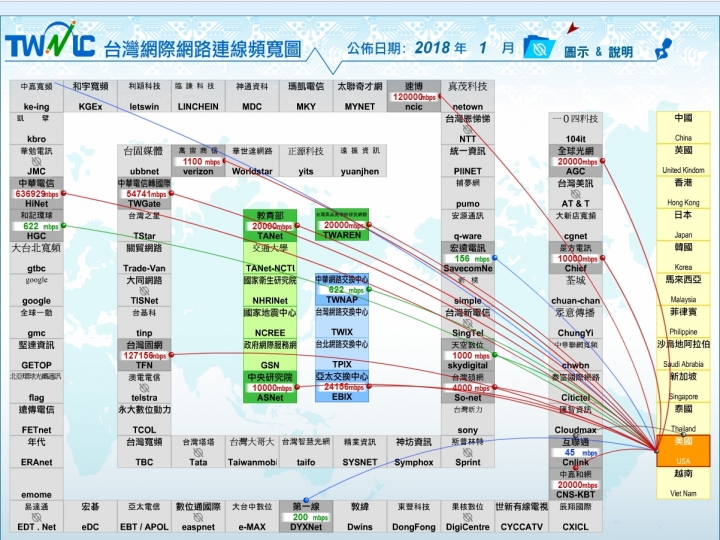
Task: Select the Singapore country box
Action: coord(683,386)
